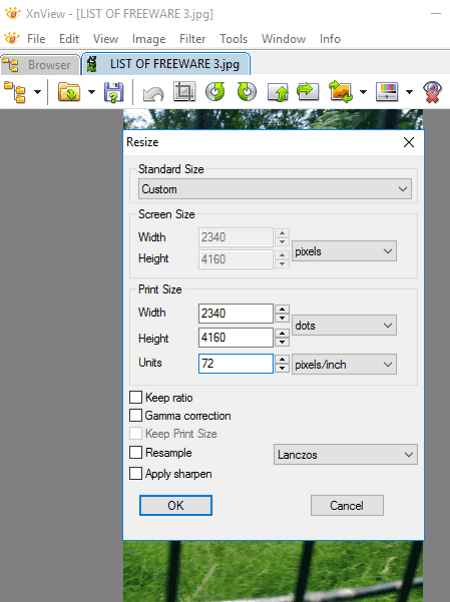
Task: Rotate image clockwise using toolbar icon
Action: tap(247, 92)
